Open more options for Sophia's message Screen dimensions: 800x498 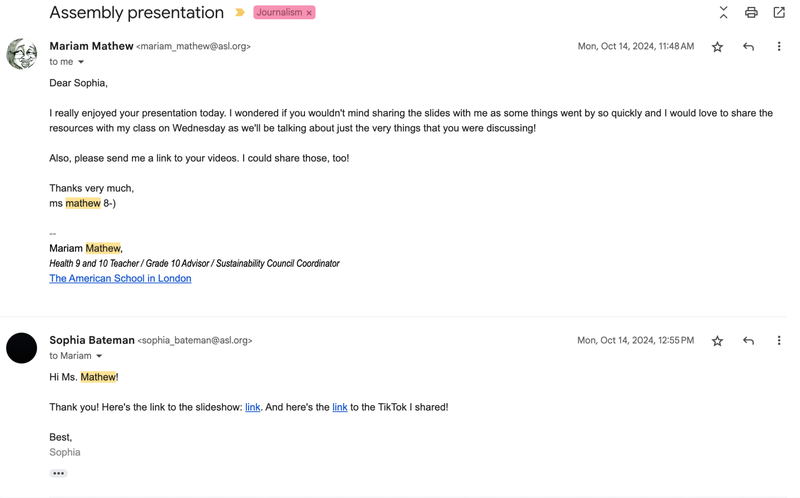coord(779,341)
